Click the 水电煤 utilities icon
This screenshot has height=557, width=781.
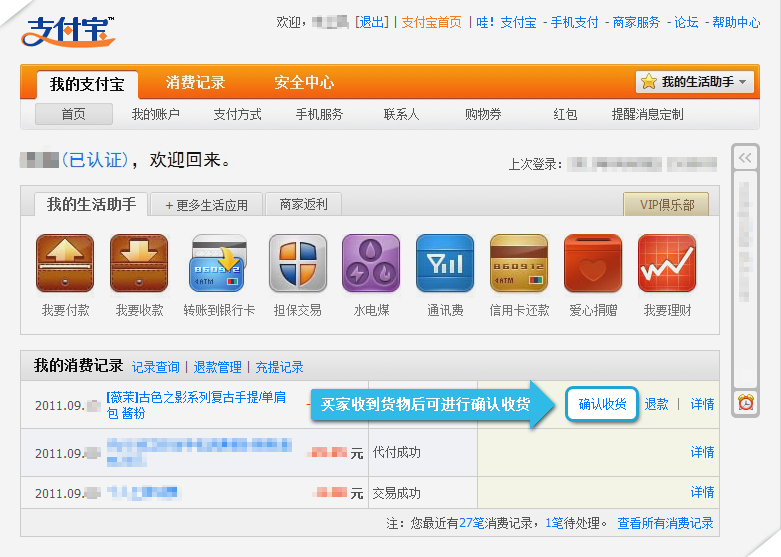pyautogui.click(x=371, y=264)
